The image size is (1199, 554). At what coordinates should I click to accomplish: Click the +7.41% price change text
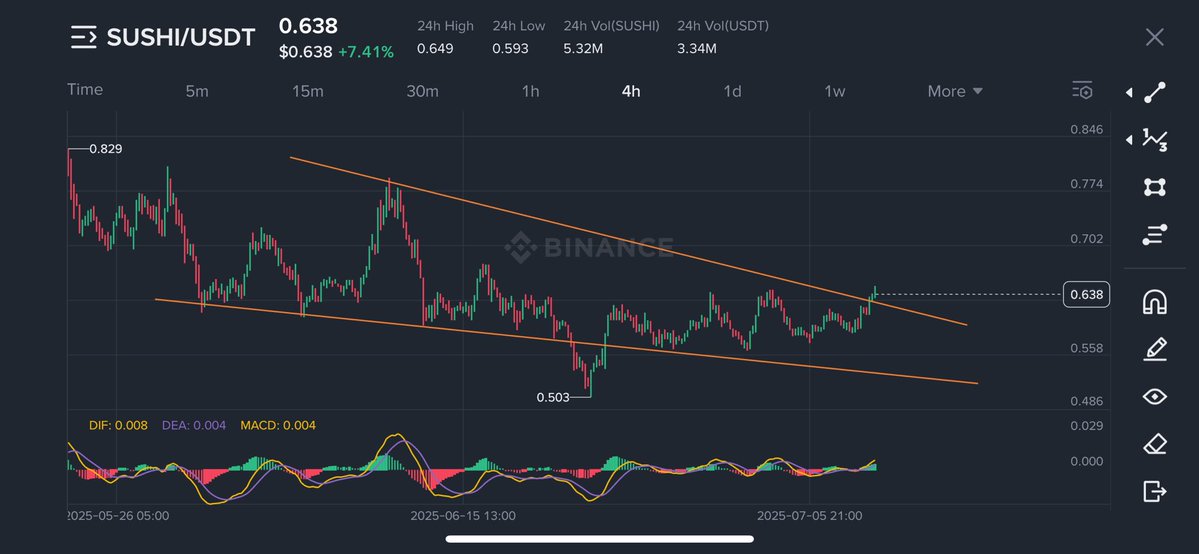(x=366, y=52)
